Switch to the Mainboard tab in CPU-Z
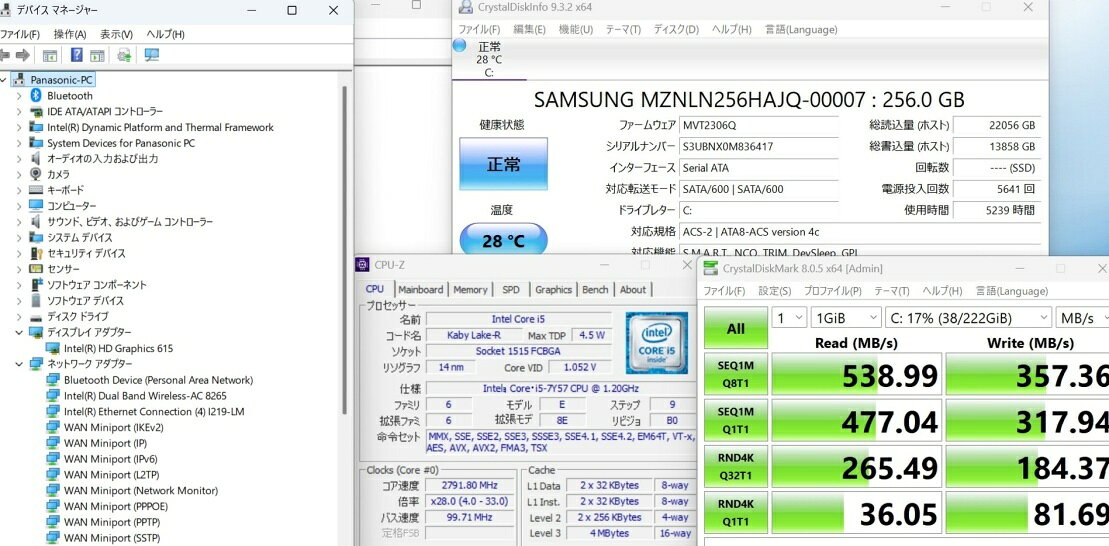 pyautogui.click(x=420, y=290)
